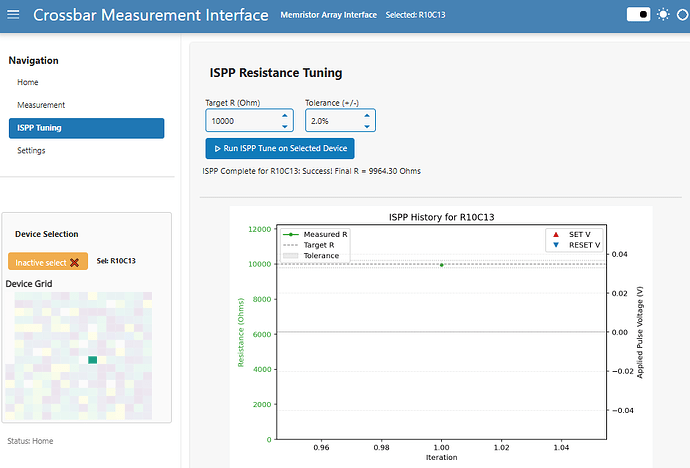The height and width of the screenshot is (468, 690).
Task: Click the circle icon in the header
Action: click(x=683, y=15)
